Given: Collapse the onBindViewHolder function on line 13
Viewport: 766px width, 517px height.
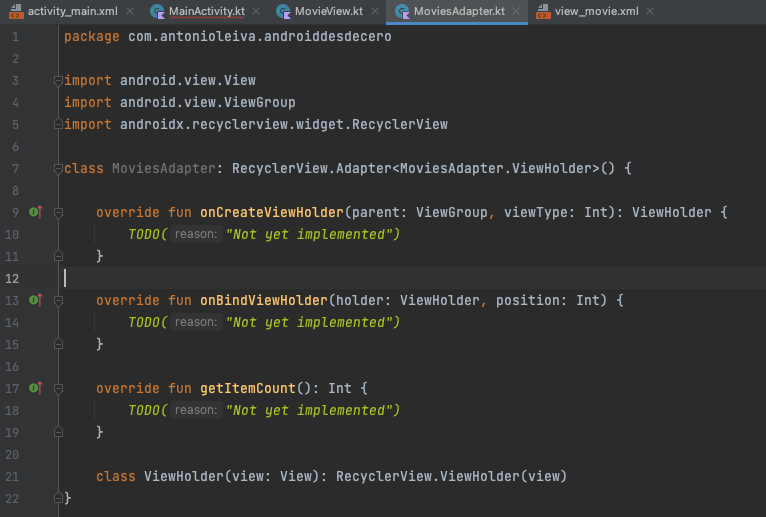Looking at the screenshot, I should (x=58, y=300).
